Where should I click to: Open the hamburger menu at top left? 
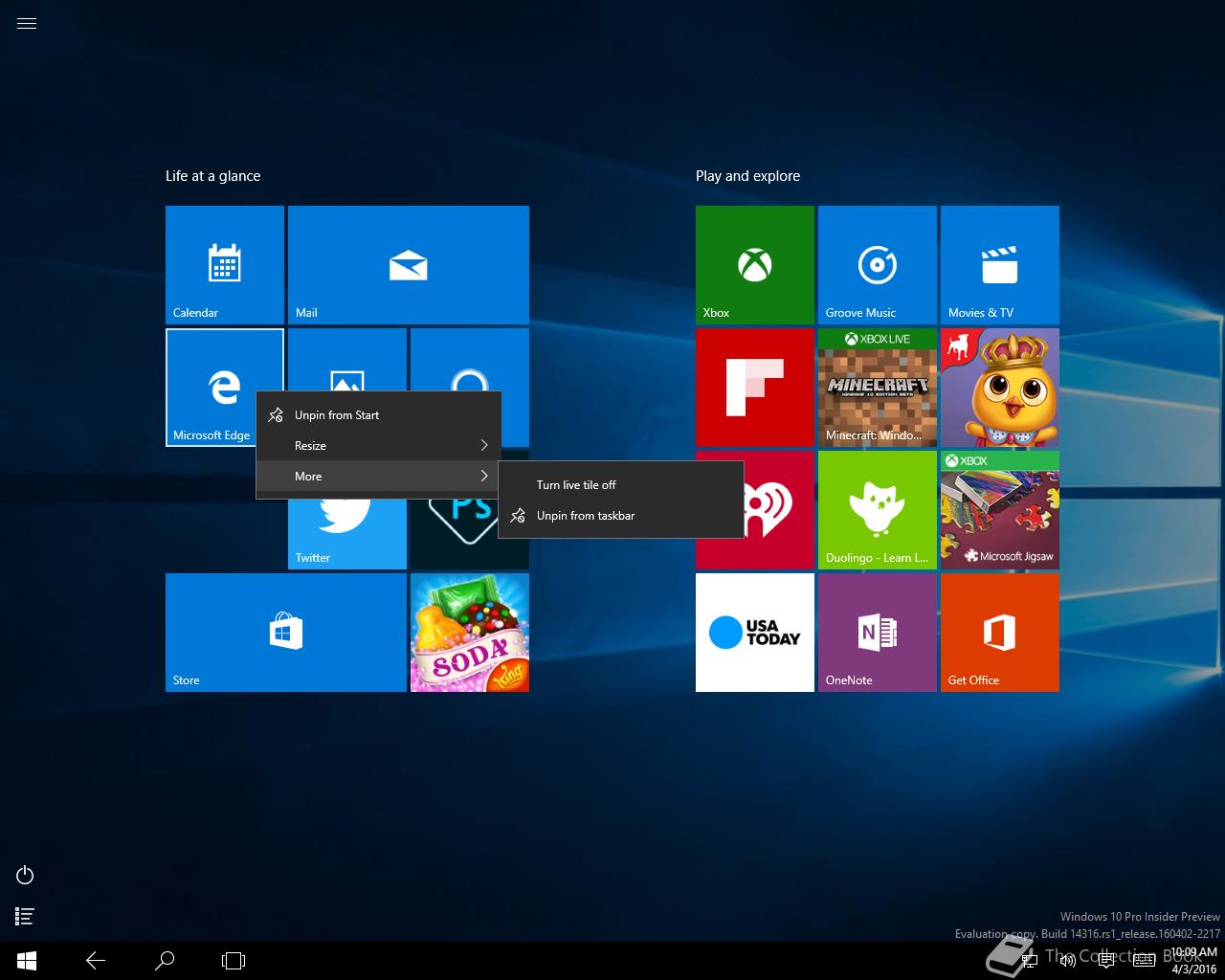[x=27, y=24]
